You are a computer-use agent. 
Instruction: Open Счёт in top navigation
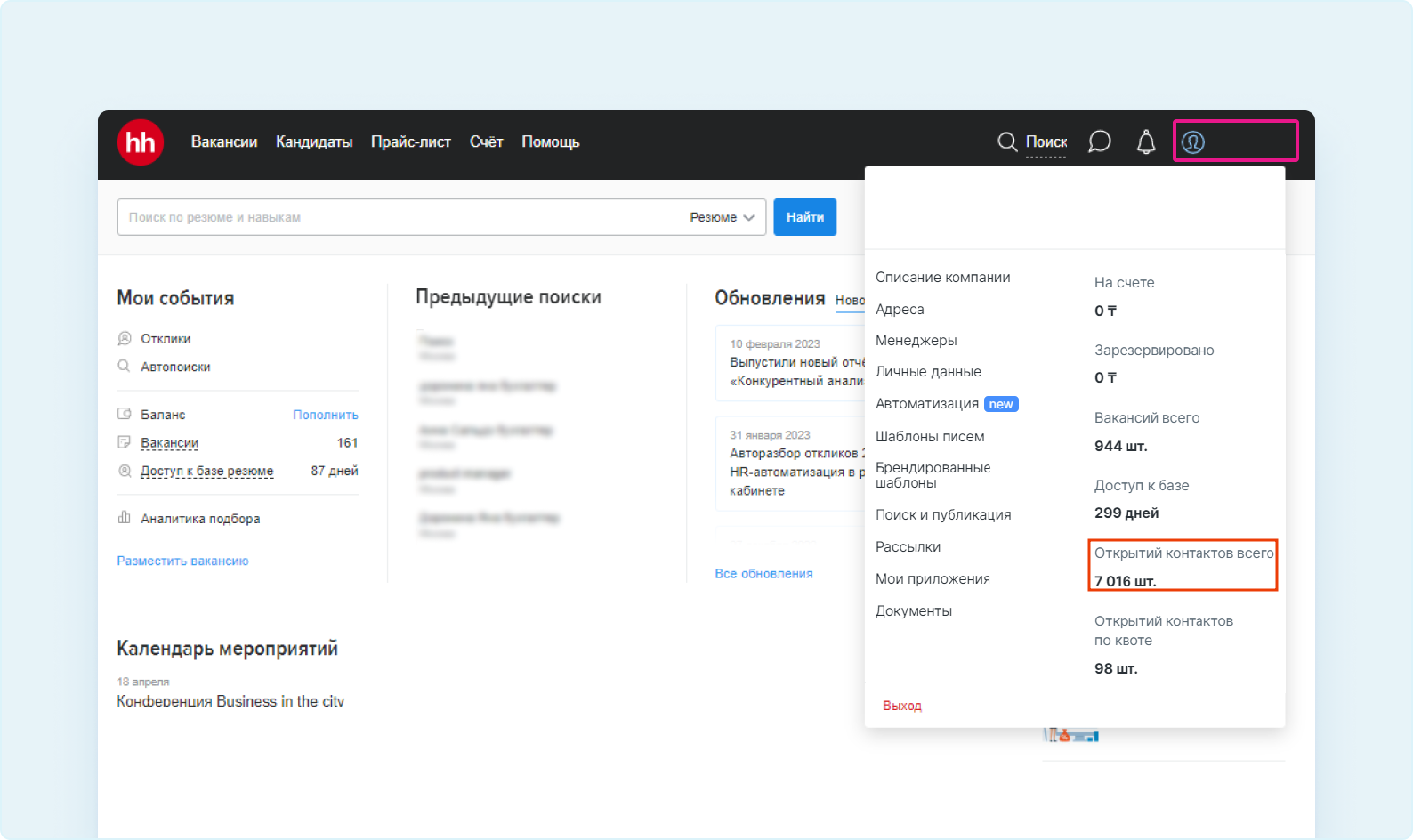[x=487, y=142]
